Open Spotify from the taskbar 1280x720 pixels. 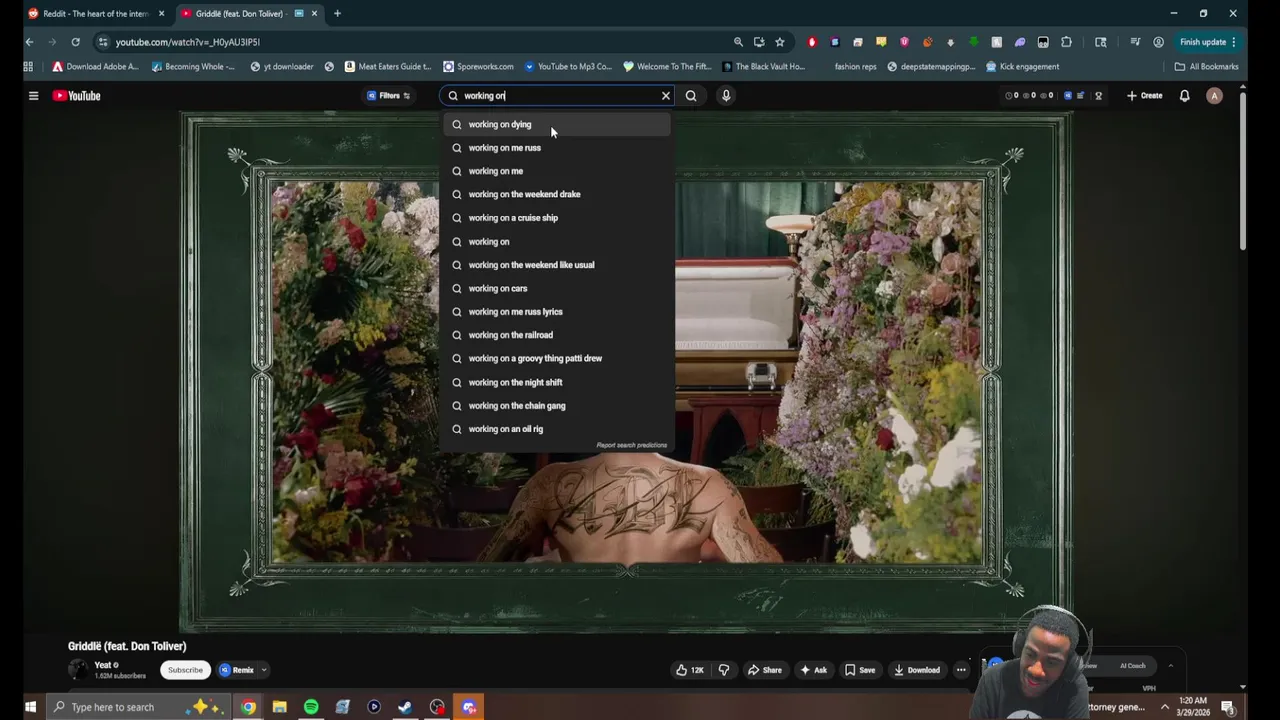click(311, 707)
